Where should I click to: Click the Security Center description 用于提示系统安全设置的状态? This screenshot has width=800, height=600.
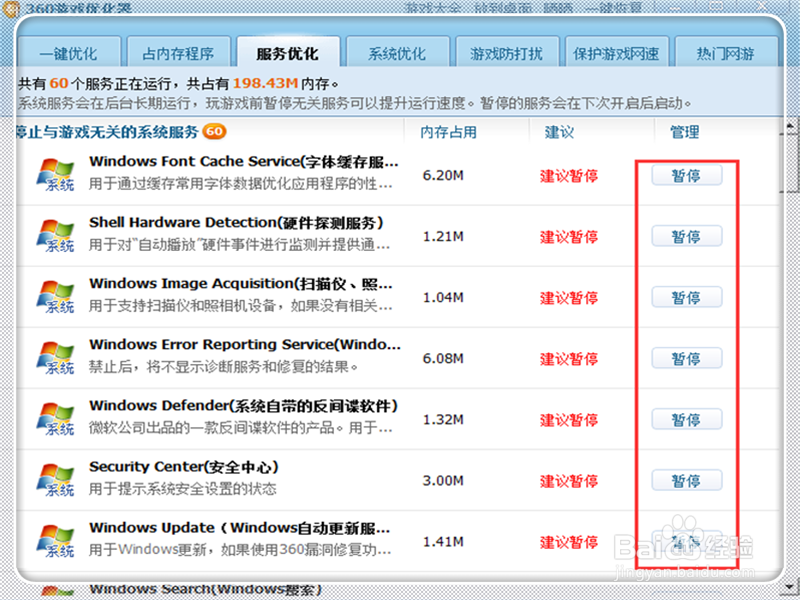tap(183, 489)
